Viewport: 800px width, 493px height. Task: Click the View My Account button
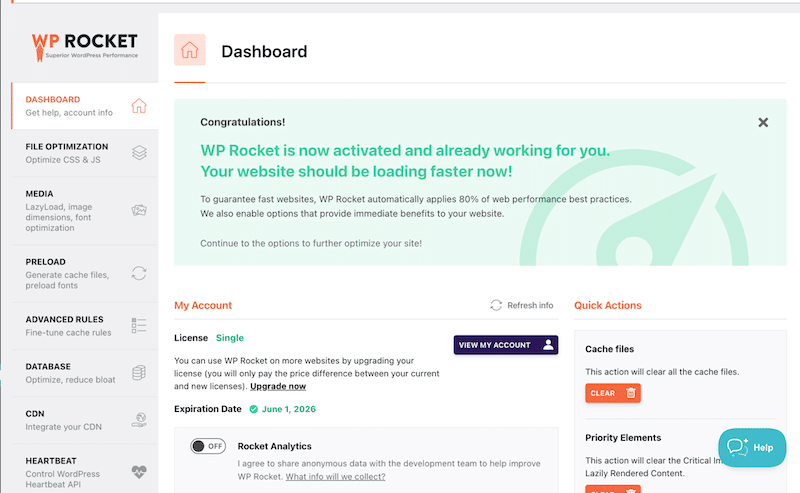506,345
